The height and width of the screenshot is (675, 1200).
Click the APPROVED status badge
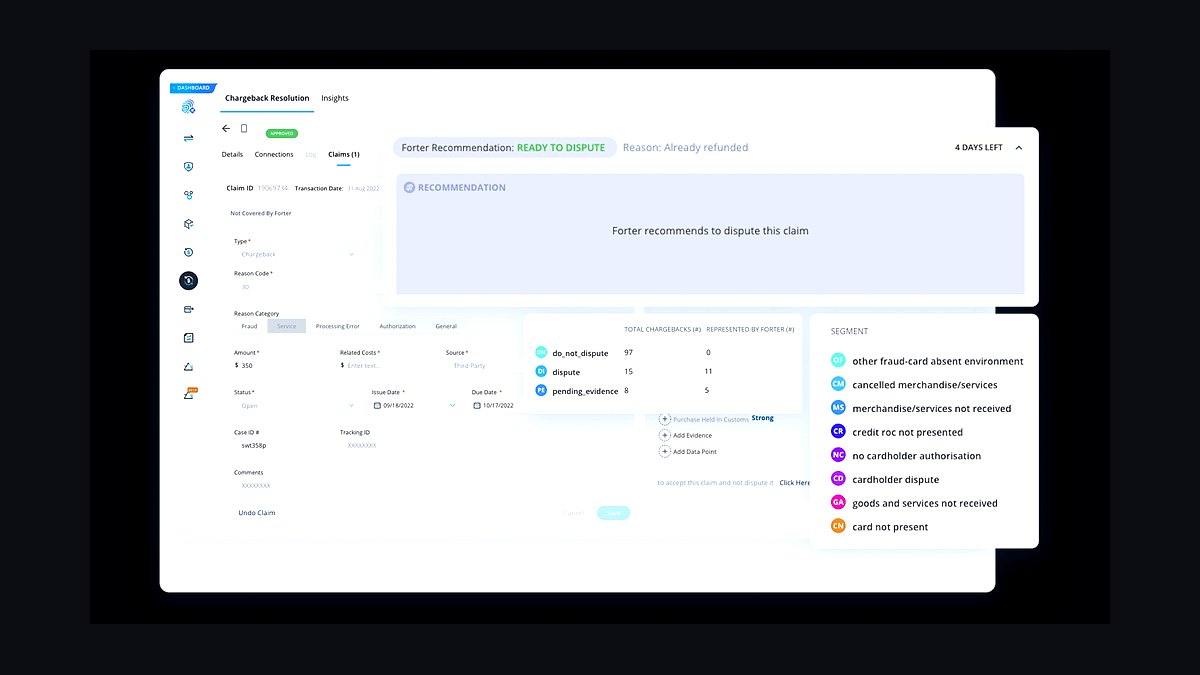(282, 133)
